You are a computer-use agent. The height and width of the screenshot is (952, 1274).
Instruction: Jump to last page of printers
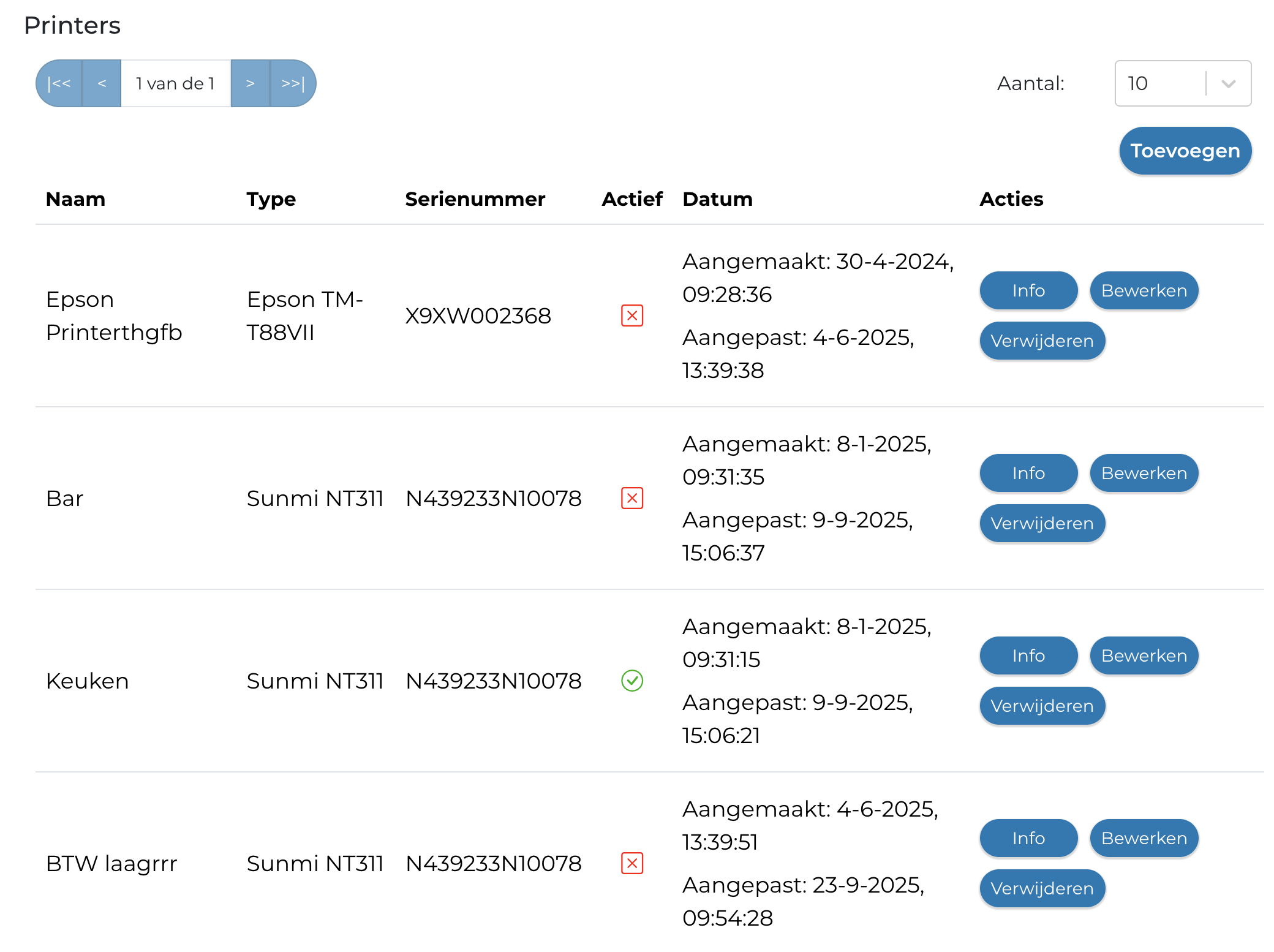pyautogui.click(x=293, y=83)
